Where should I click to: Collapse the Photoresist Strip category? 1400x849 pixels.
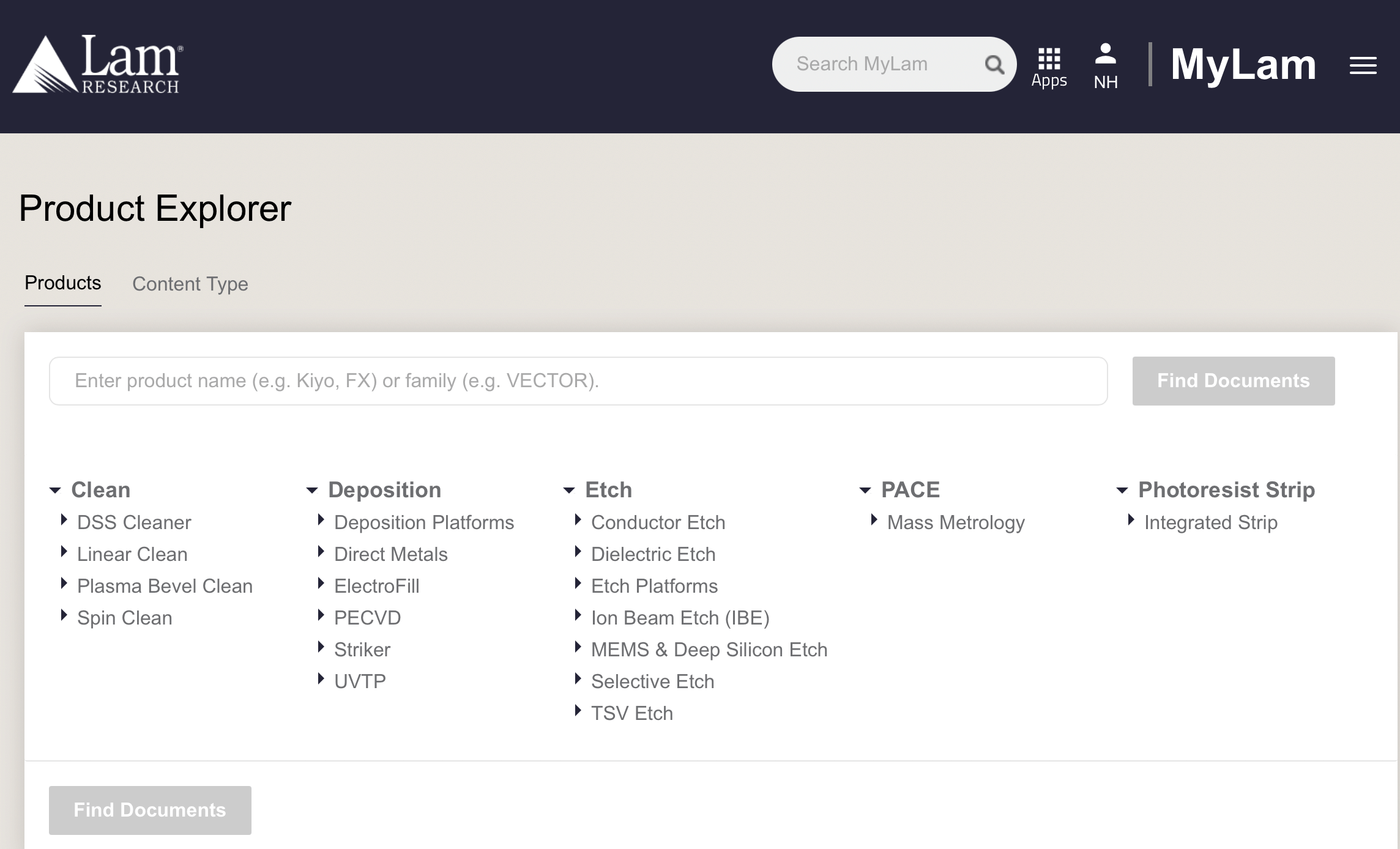pos(1122,491)
